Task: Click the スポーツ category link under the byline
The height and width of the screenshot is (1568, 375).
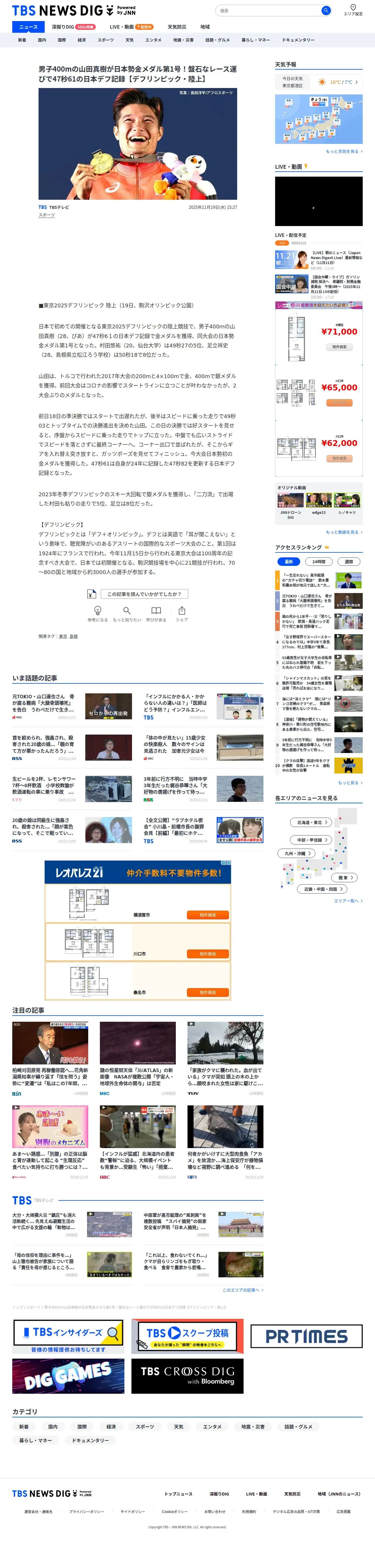Action: pos(47,215)
